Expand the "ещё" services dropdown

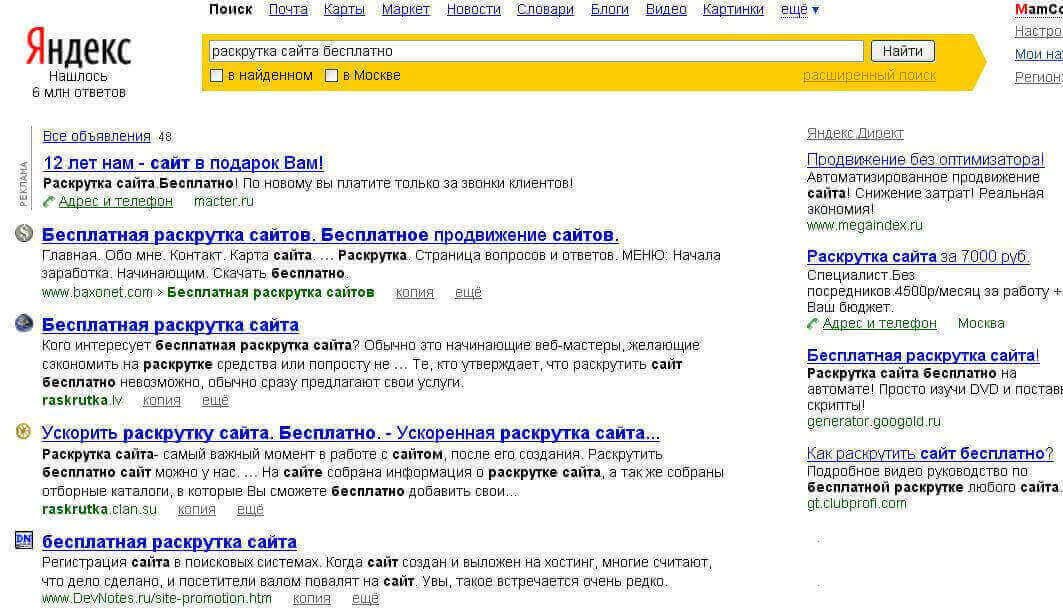pyautogui.click(x=799, y=10)
